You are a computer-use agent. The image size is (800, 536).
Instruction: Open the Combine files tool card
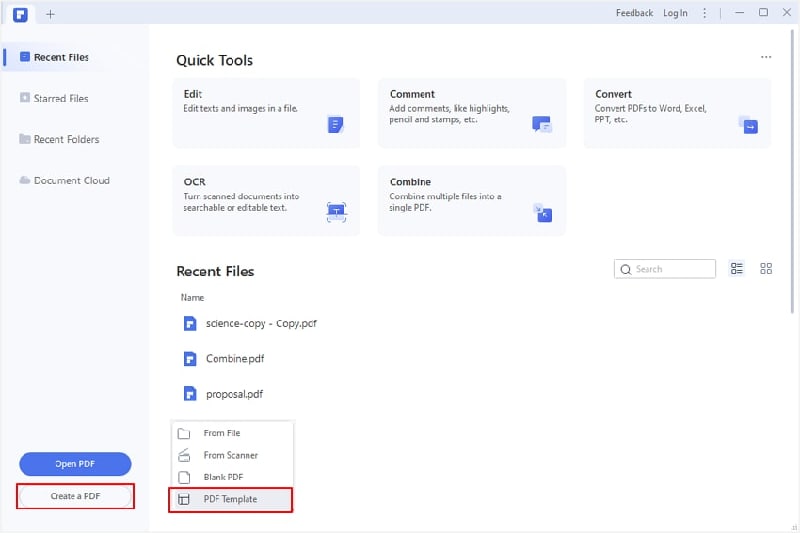click(x=471, y=200)
